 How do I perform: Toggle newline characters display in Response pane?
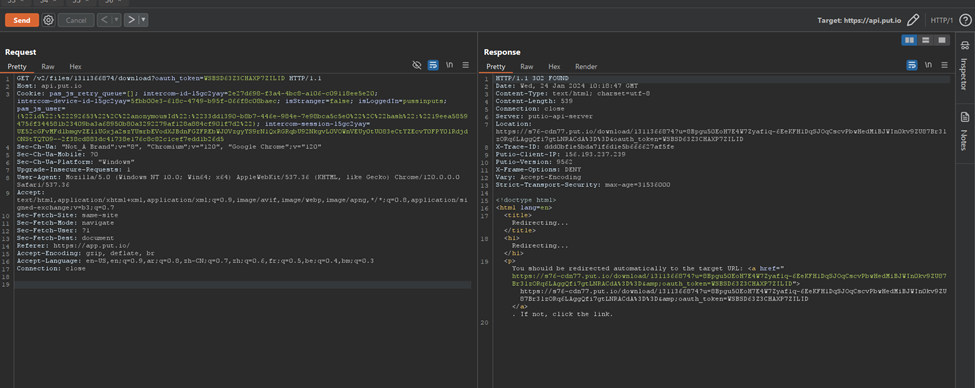click(x=928, y=65)
